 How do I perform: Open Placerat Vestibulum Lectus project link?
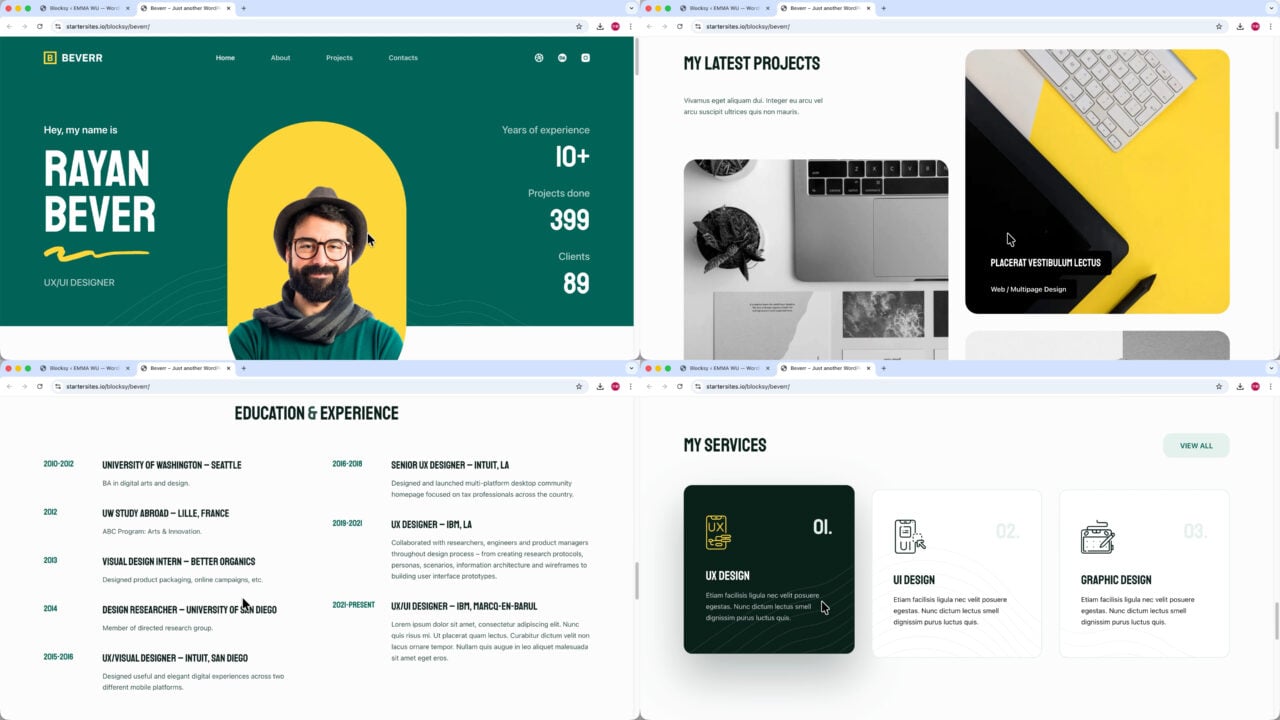[1045, 263]
